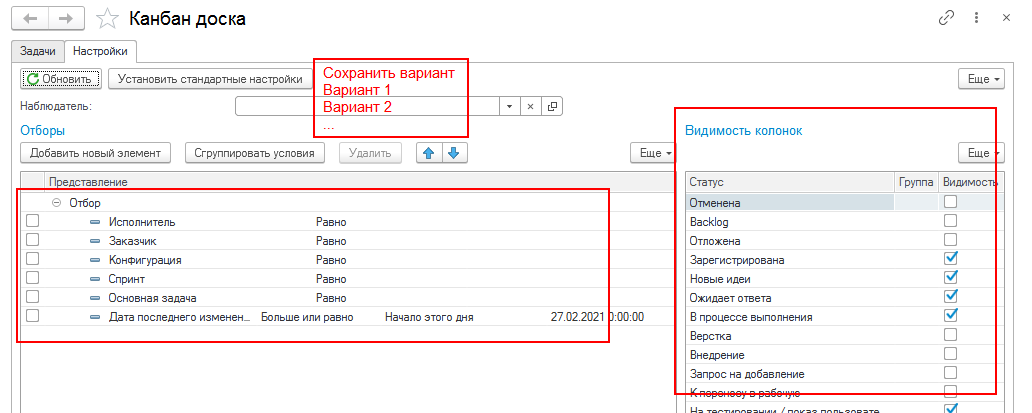Select the Backlog status row
This screenshot has width=1032, height=413.
(x=845, y=222)
